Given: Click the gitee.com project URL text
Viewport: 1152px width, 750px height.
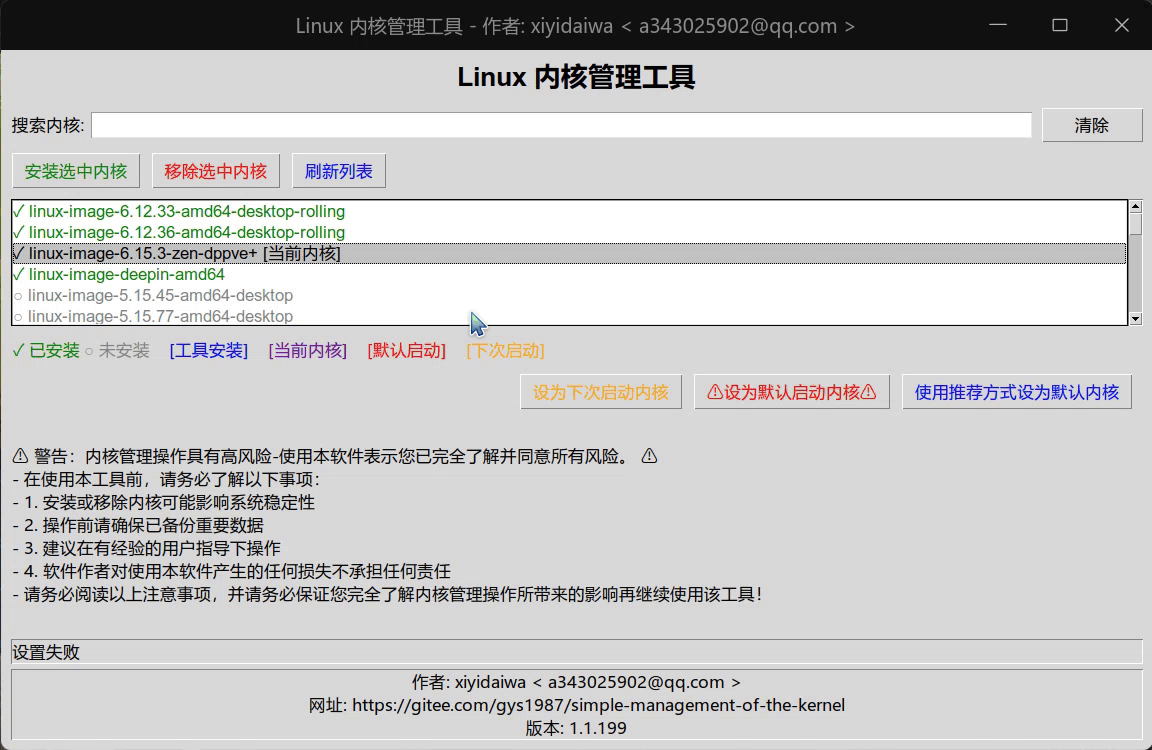Looking at the screenshot, I should click(598, 705).
